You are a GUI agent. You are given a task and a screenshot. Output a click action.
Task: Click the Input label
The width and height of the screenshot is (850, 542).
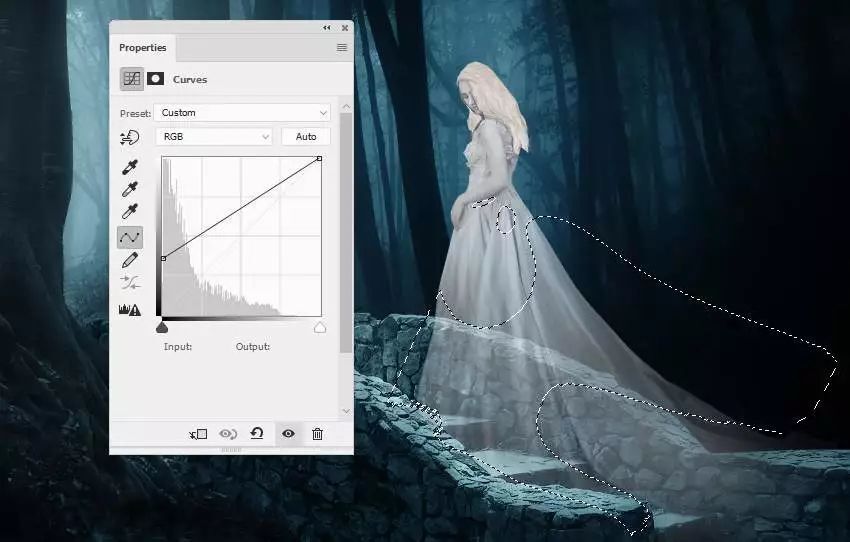click(178, 347)
